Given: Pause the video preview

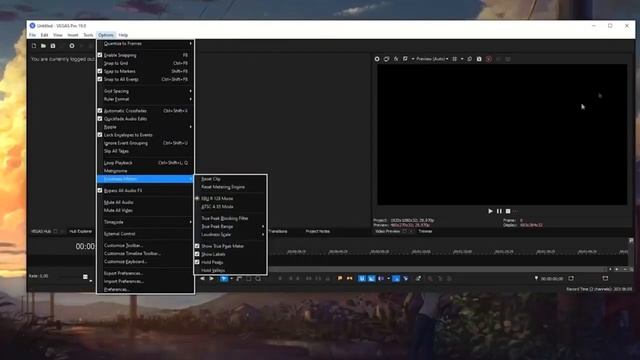Looking at the screenshot, I should (x=499, y=211).
